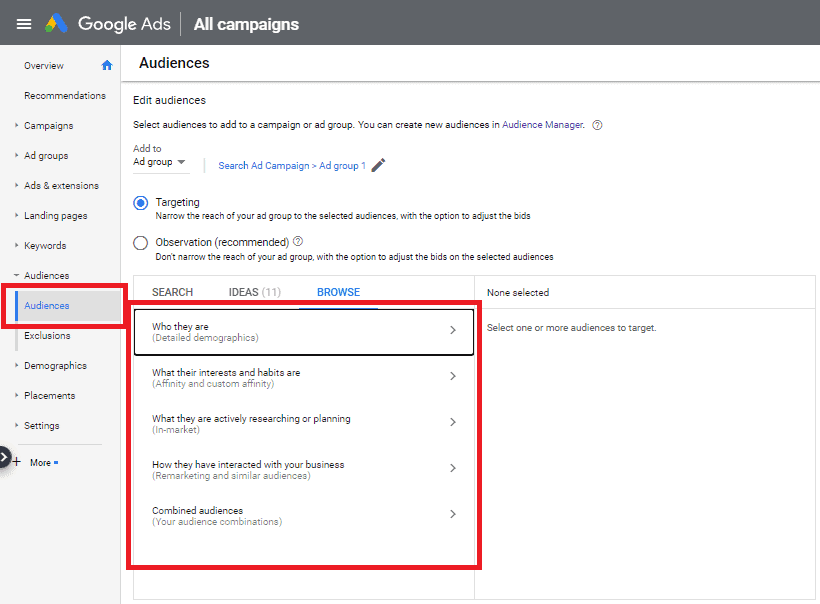This screenshot has height=604, width=820.
Task: Expand Who they are chevron
Action: pyautogui.click(x=453, y=330)
